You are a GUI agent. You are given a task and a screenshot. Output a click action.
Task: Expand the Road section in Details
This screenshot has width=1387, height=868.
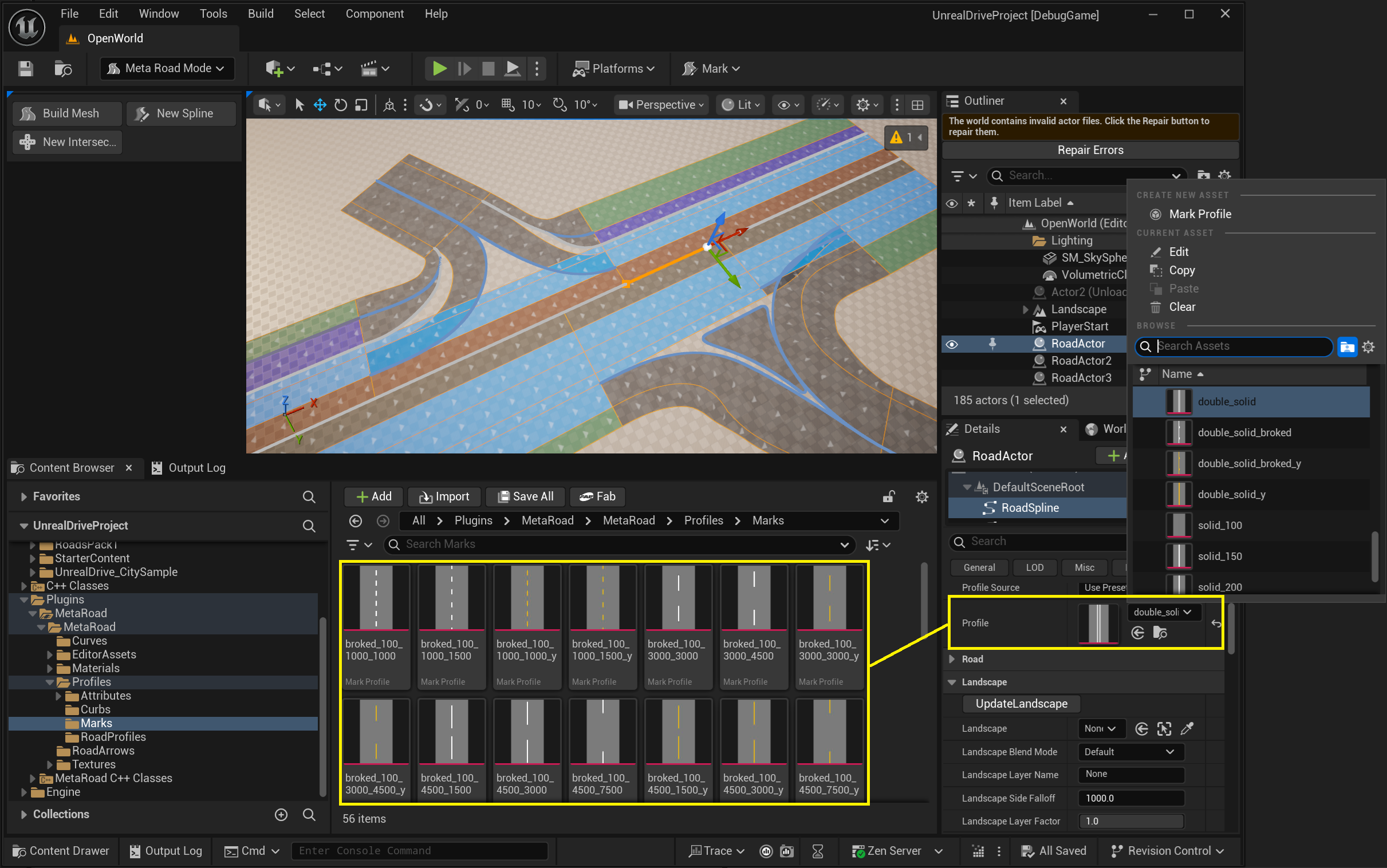coord(952,659)
